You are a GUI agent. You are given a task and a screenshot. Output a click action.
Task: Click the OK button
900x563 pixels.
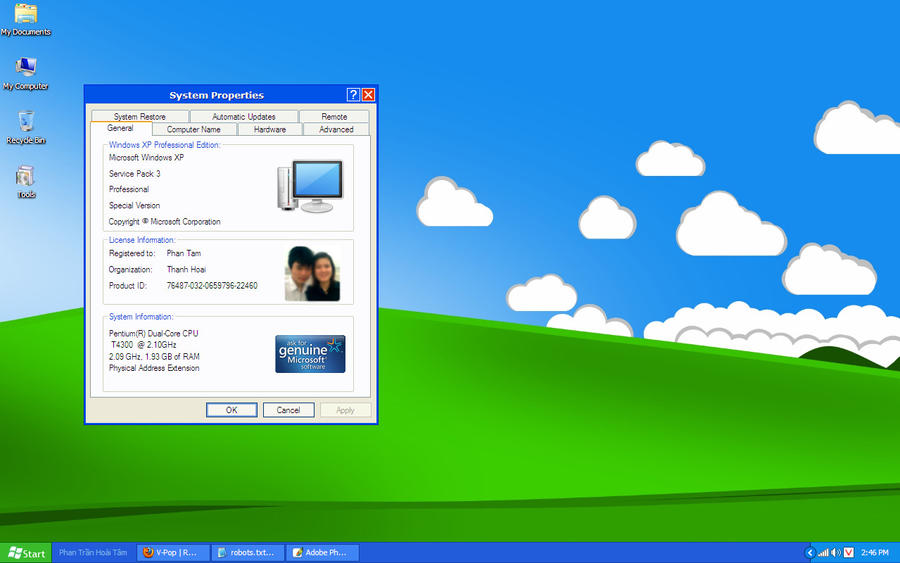231,410
